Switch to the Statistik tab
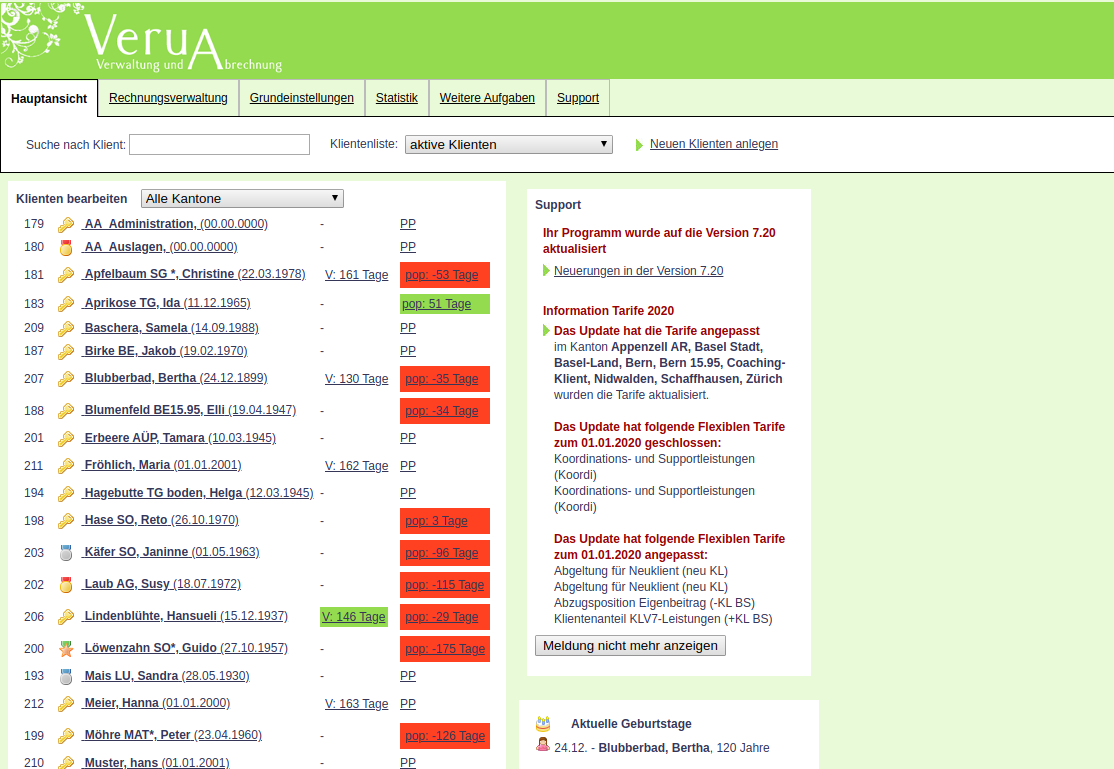This screenshot has height=769, width=1114. point(396,98)
